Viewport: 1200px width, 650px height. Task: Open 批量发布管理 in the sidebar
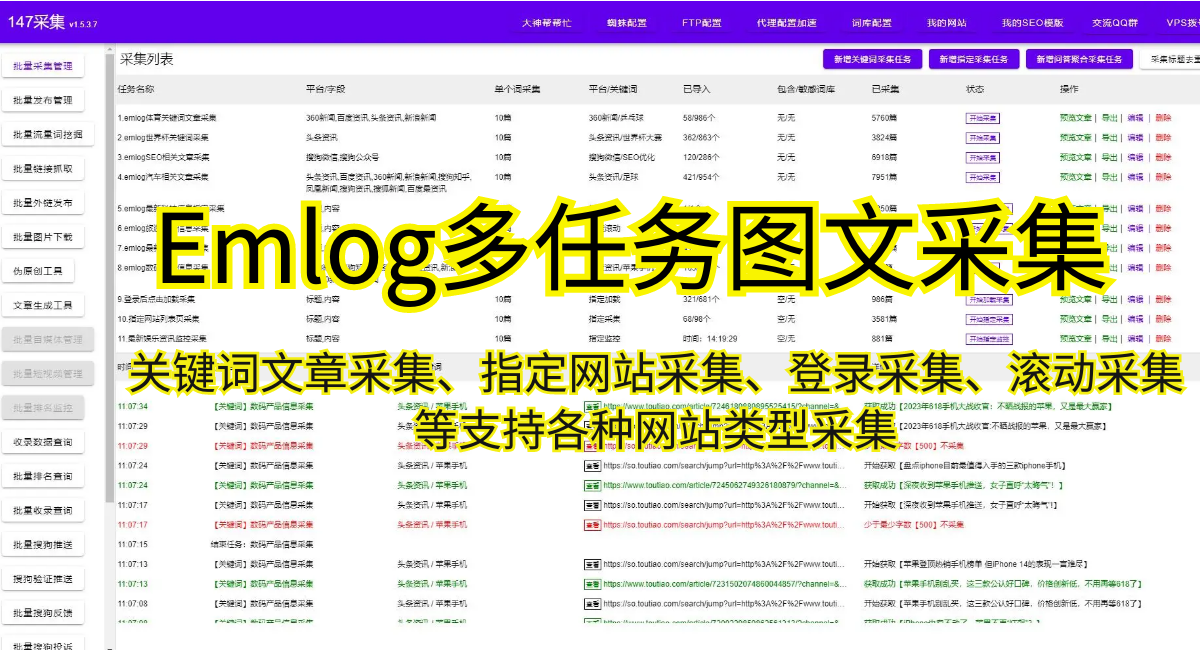[43, 100]
